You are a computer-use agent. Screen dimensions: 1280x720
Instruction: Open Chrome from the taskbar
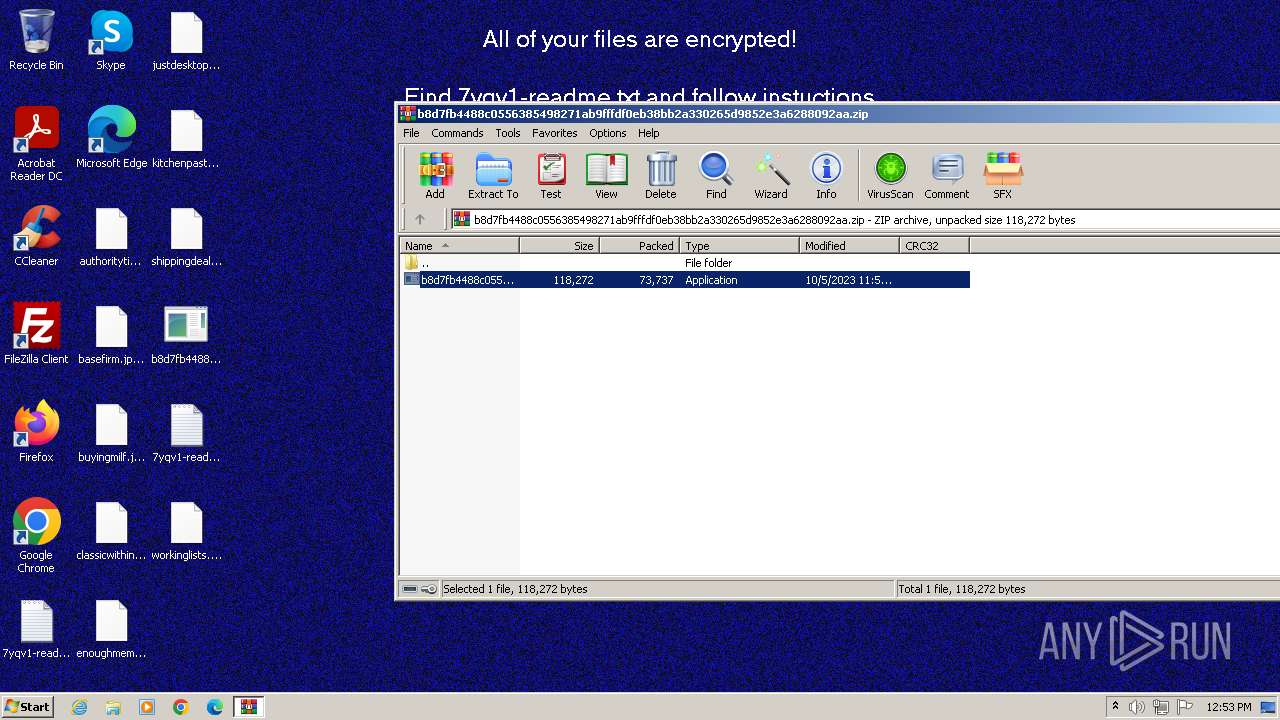pyautogui.click(x=181, y=707)
